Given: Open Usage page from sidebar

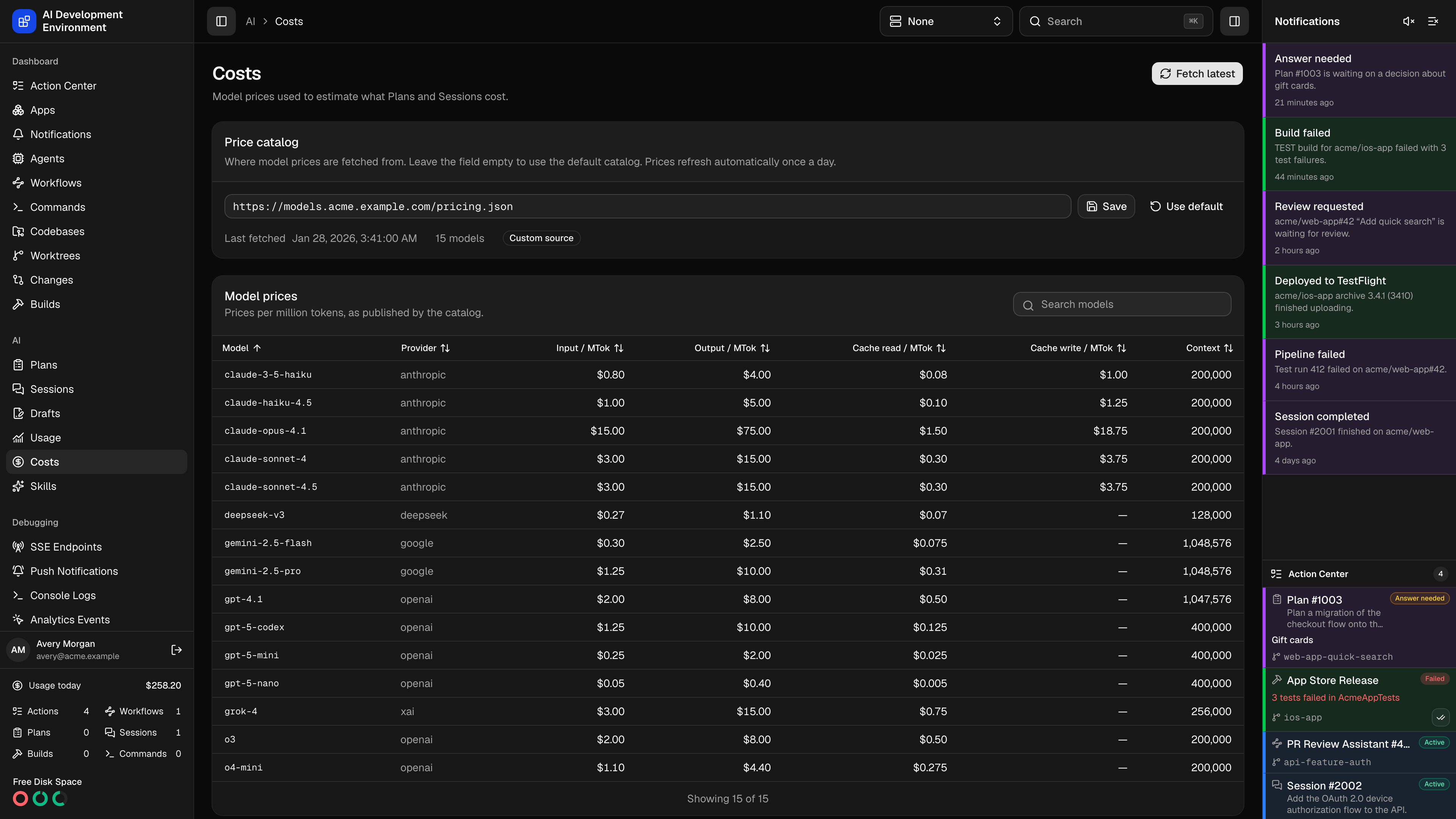Looking at the screenshot, I should click(97, 438).
